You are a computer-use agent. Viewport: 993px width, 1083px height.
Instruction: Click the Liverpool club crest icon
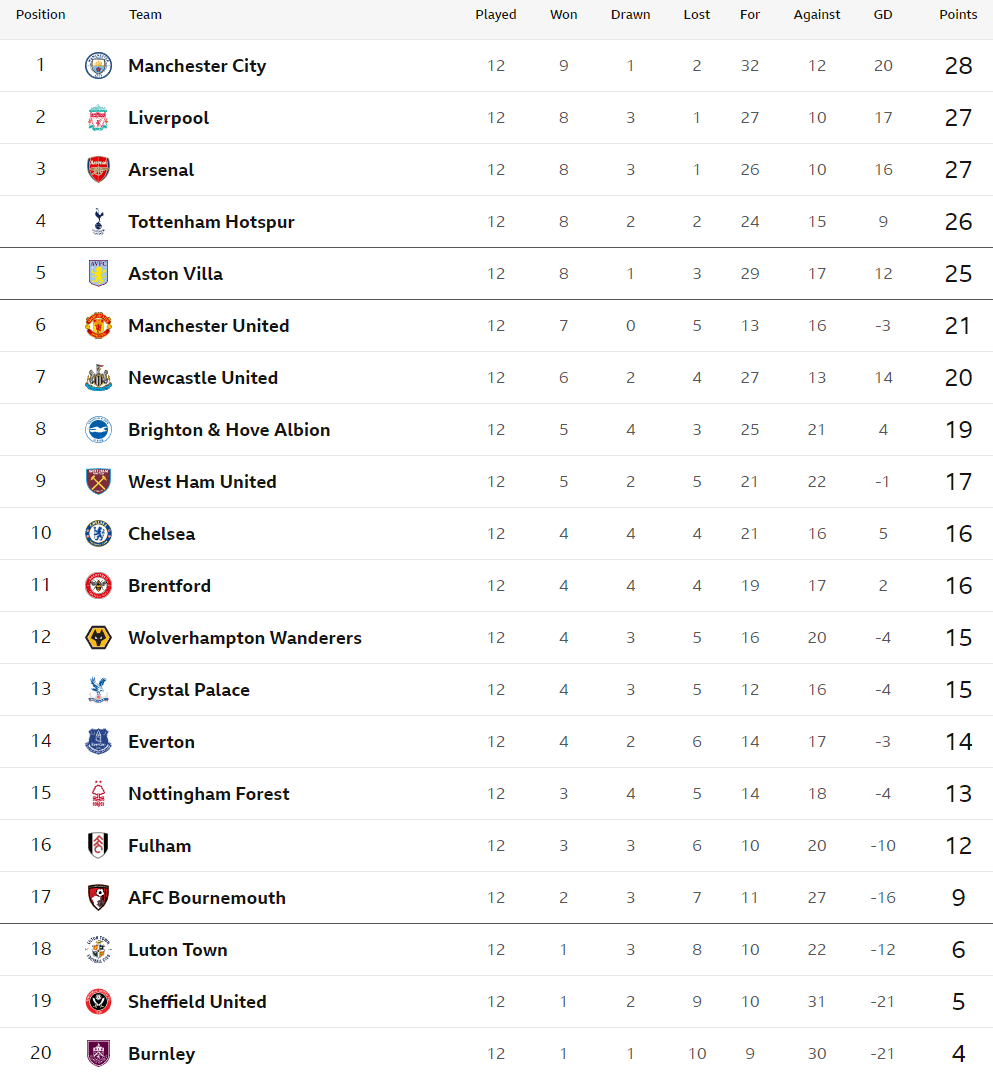click(98, 117)
